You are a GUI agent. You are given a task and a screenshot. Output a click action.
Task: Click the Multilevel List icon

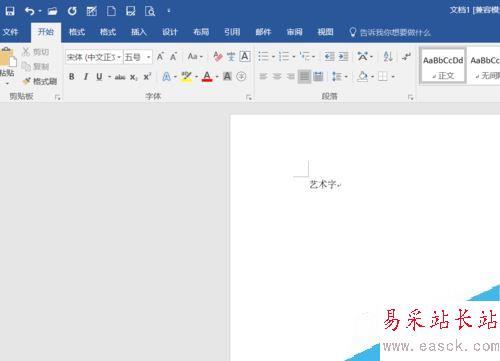305,56
